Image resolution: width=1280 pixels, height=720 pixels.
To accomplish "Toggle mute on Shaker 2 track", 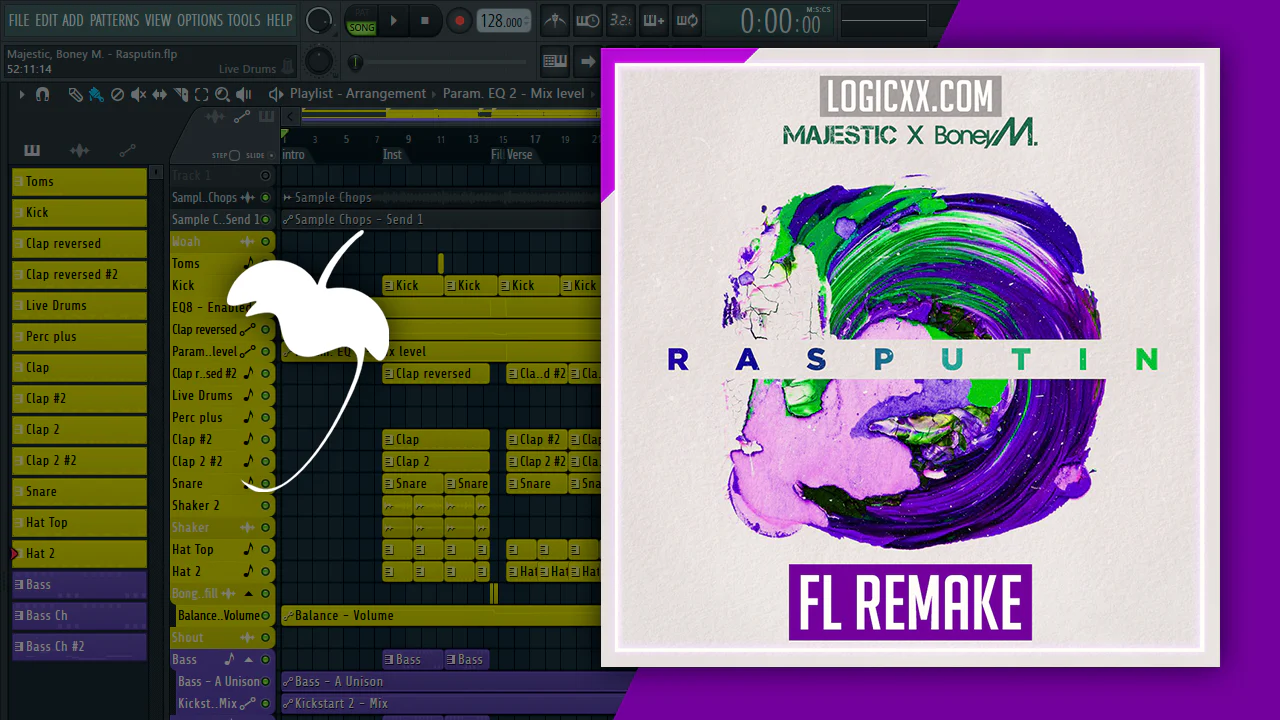I will 265,506.
